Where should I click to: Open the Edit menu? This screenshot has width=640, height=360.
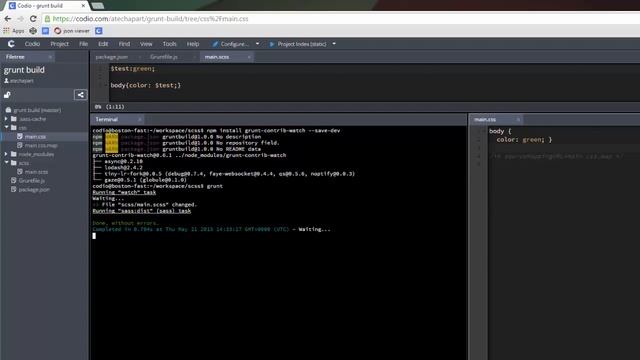pyautogui.click(x=103, y=44)
